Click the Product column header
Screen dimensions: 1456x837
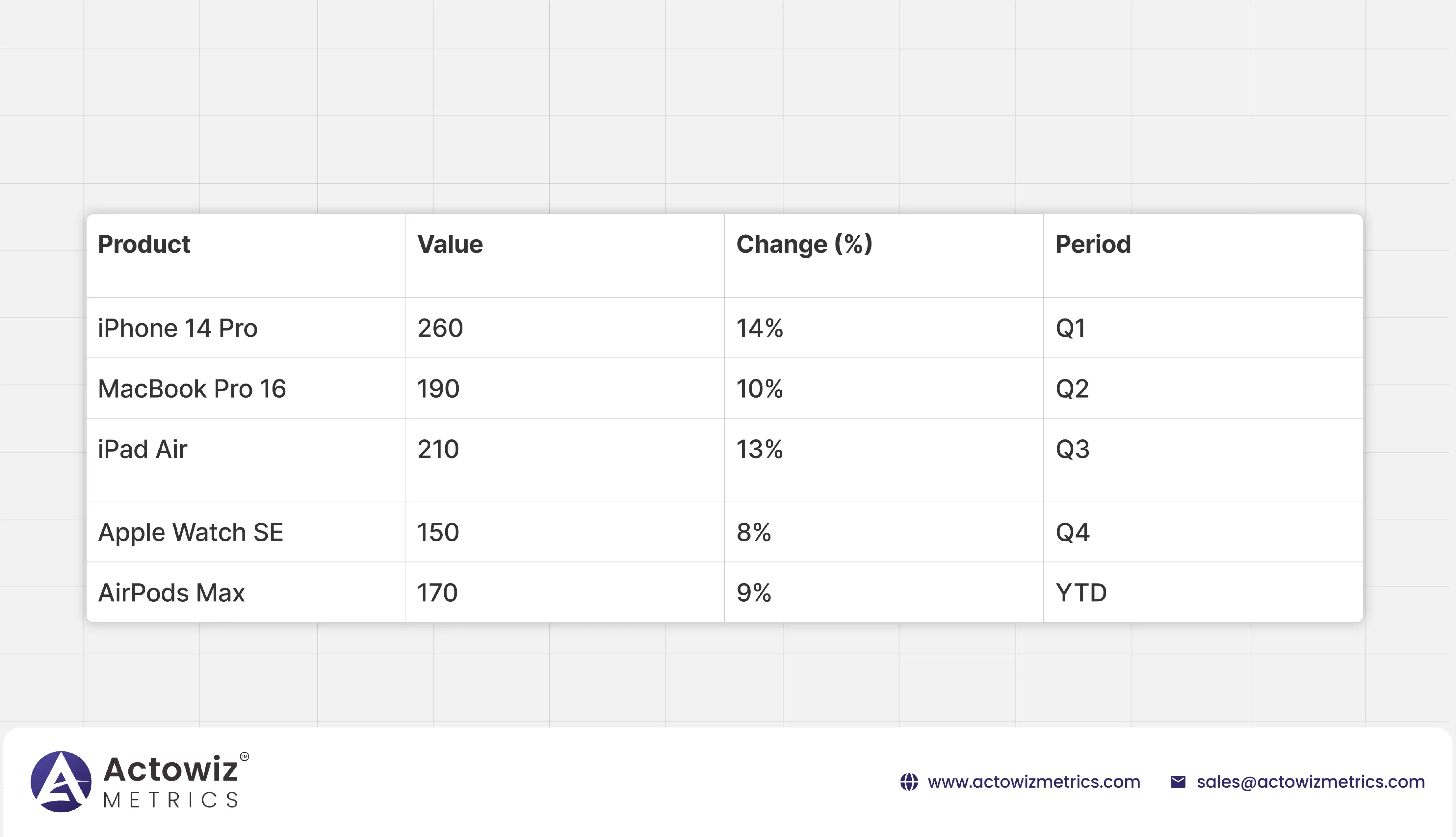[x=144, y=244]
